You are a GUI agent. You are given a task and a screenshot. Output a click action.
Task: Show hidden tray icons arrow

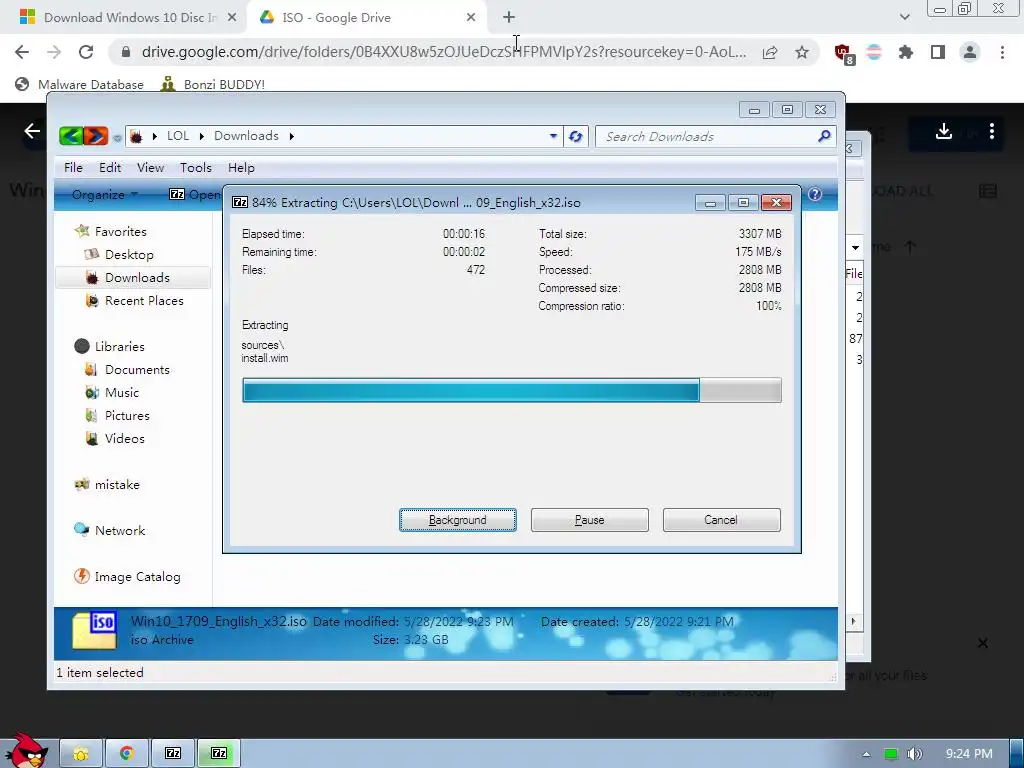point(867,754)
